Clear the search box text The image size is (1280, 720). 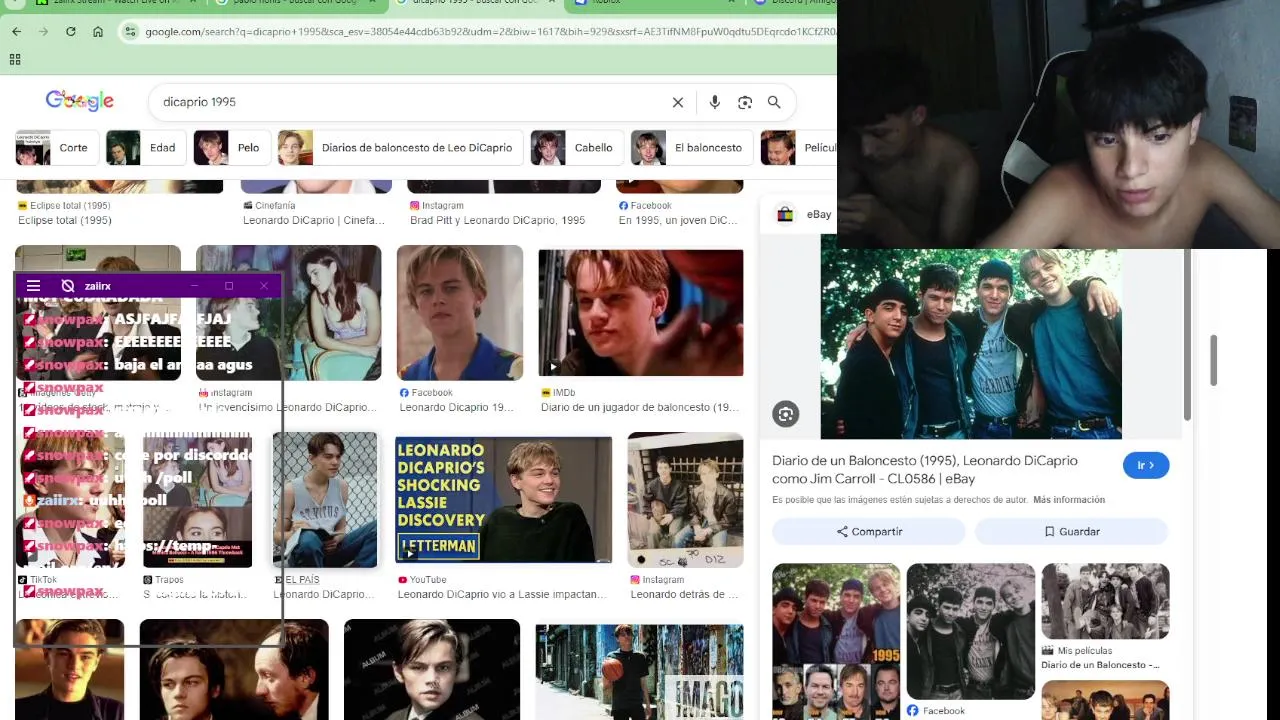678,102
